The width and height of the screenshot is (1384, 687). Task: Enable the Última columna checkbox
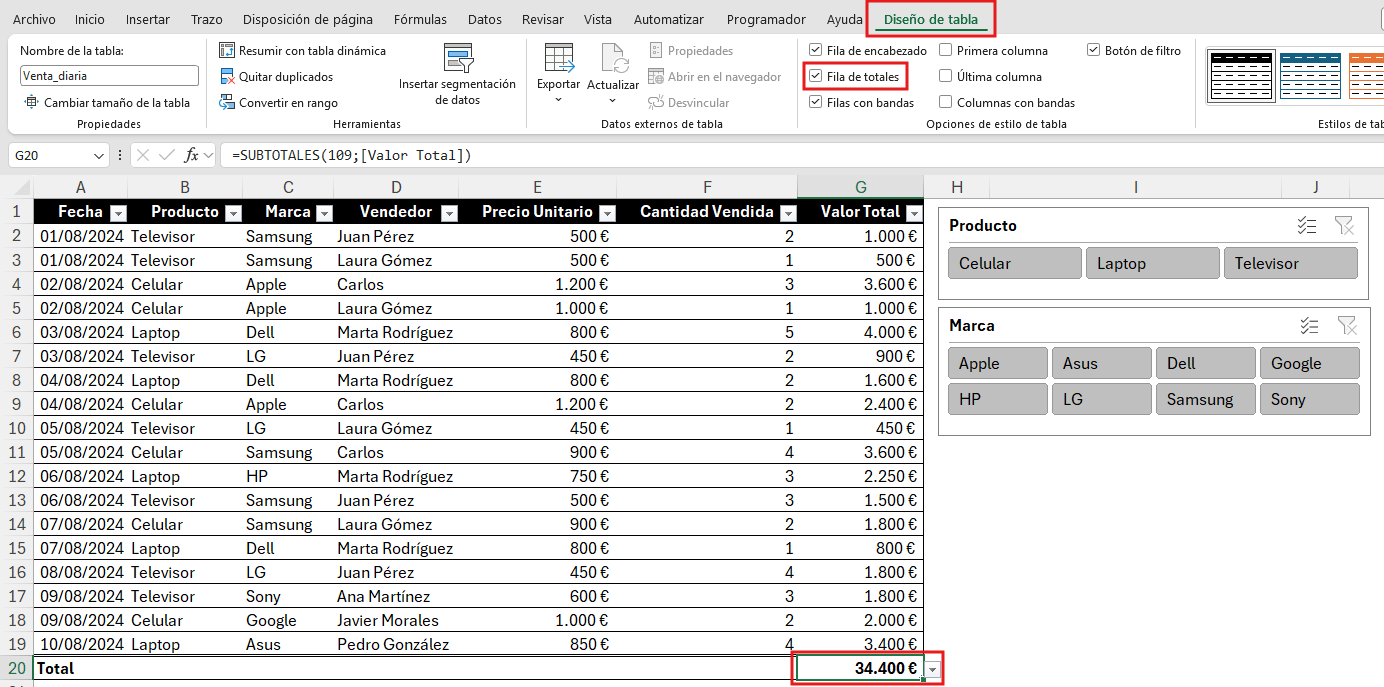[x=946, y=76]
